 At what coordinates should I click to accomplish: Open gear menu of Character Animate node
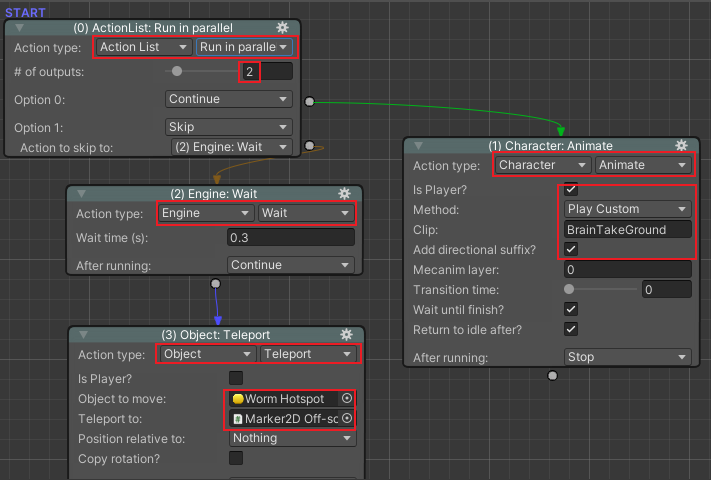click(x=682, y=145)
